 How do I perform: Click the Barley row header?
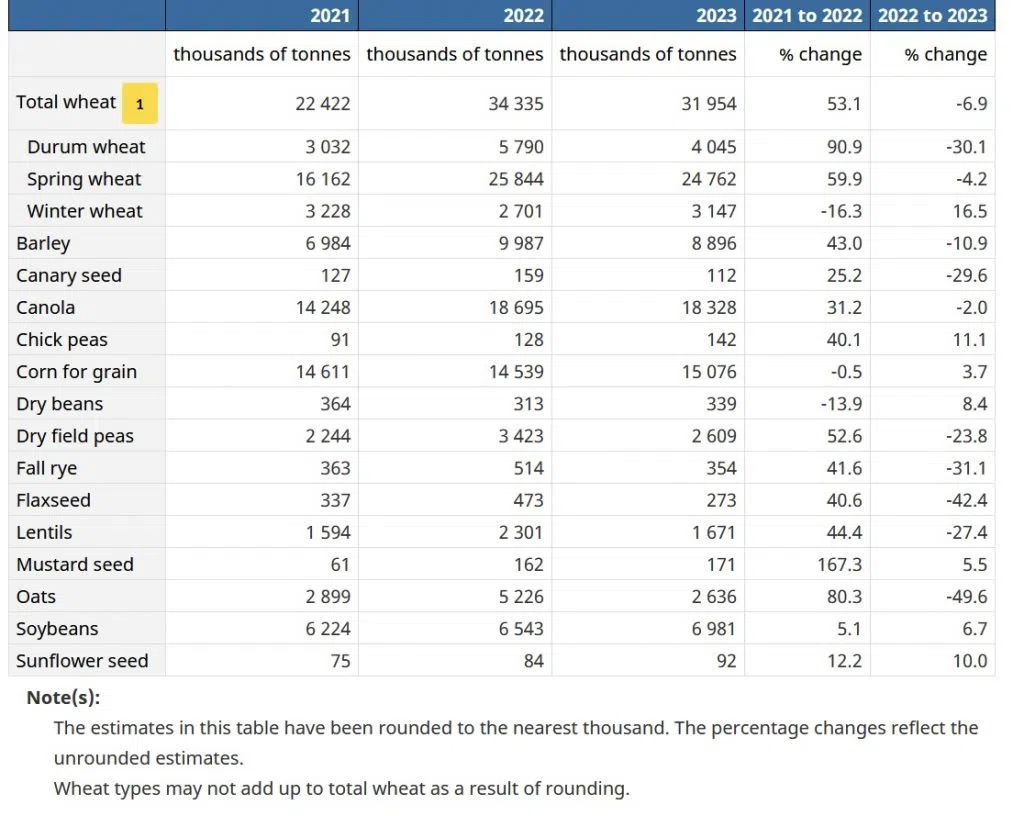click(x=43, y=243)
